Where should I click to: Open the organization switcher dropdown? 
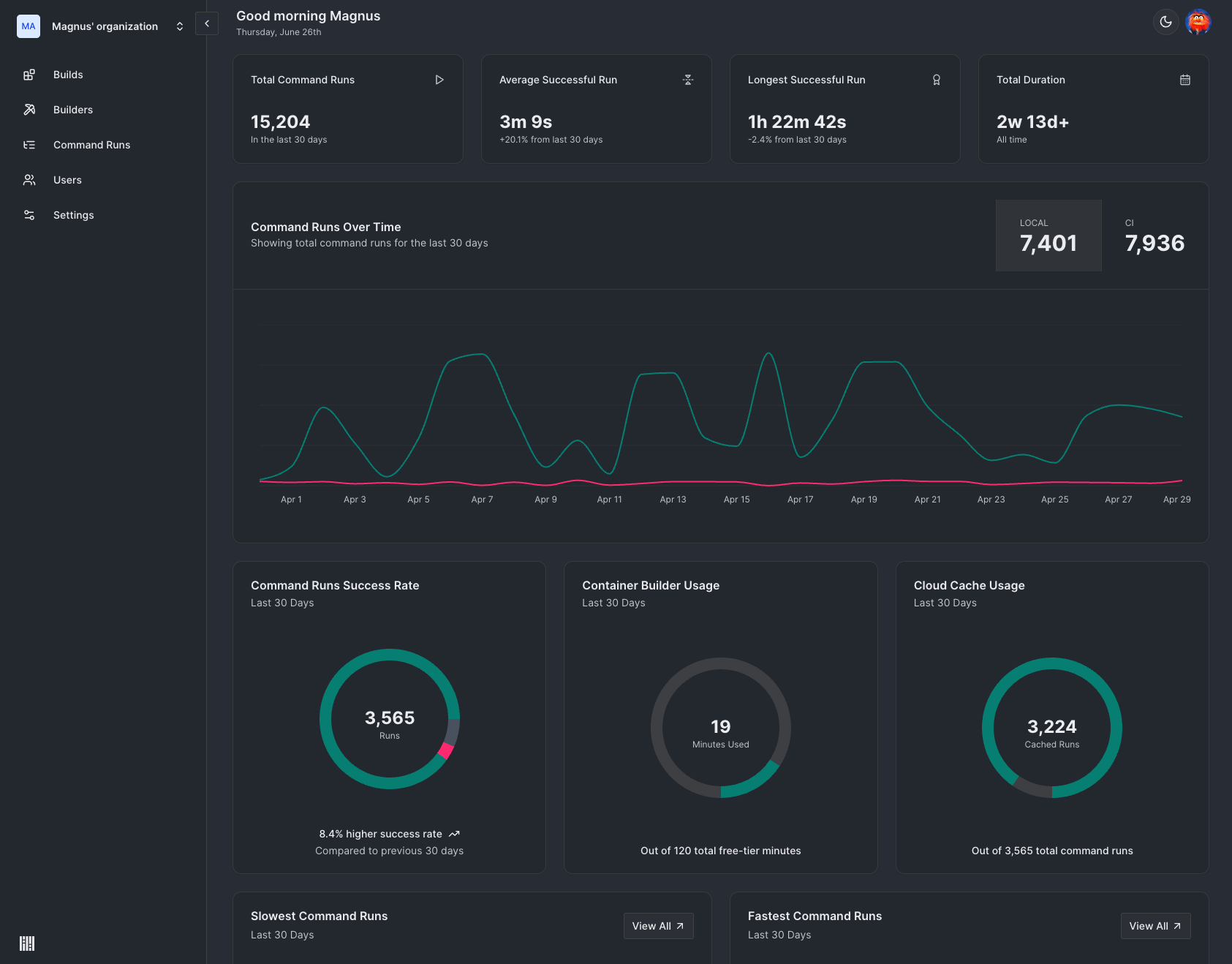point(180,26)
